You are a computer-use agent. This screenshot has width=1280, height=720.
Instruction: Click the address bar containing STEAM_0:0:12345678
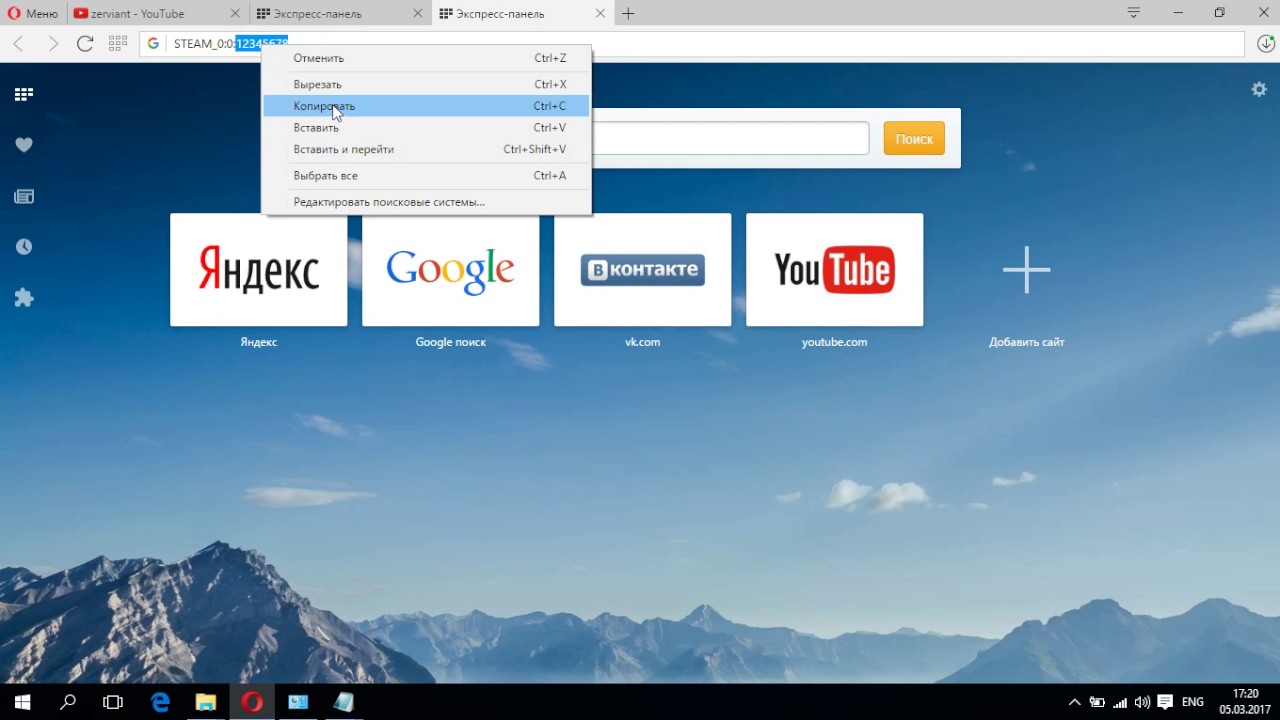point(693,43)
